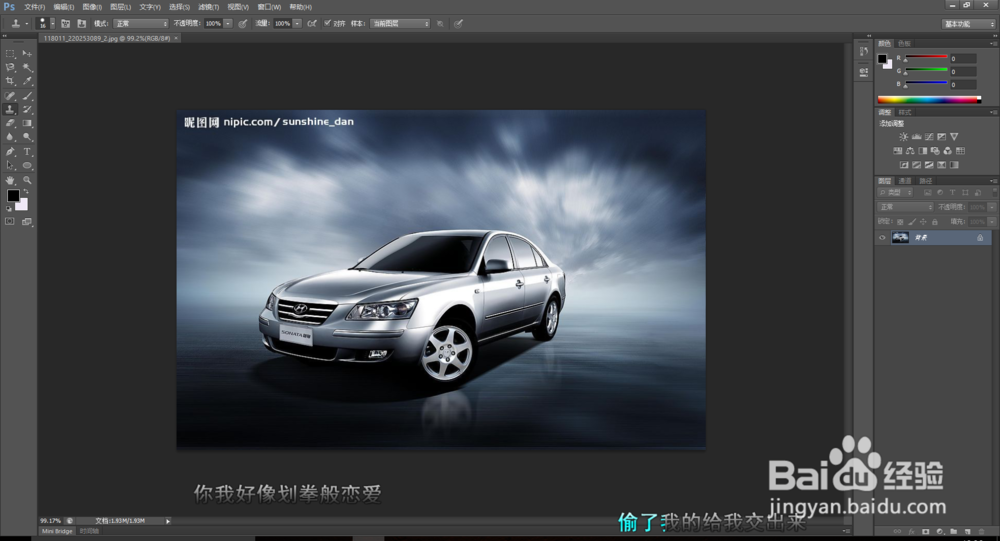Click the red R channel slider

pos(926,58)
